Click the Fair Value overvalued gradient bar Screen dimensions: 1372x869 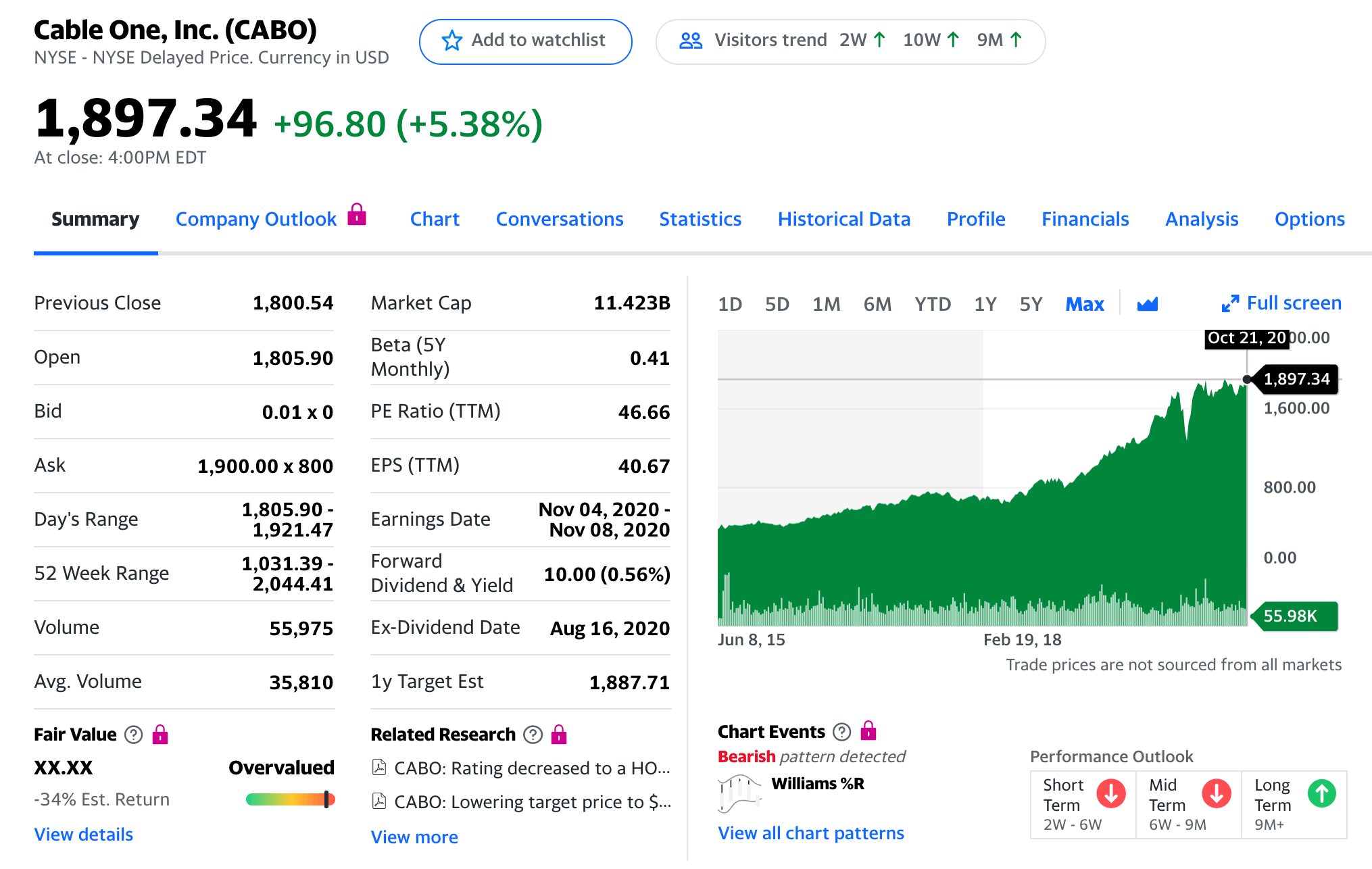(290, 799)
